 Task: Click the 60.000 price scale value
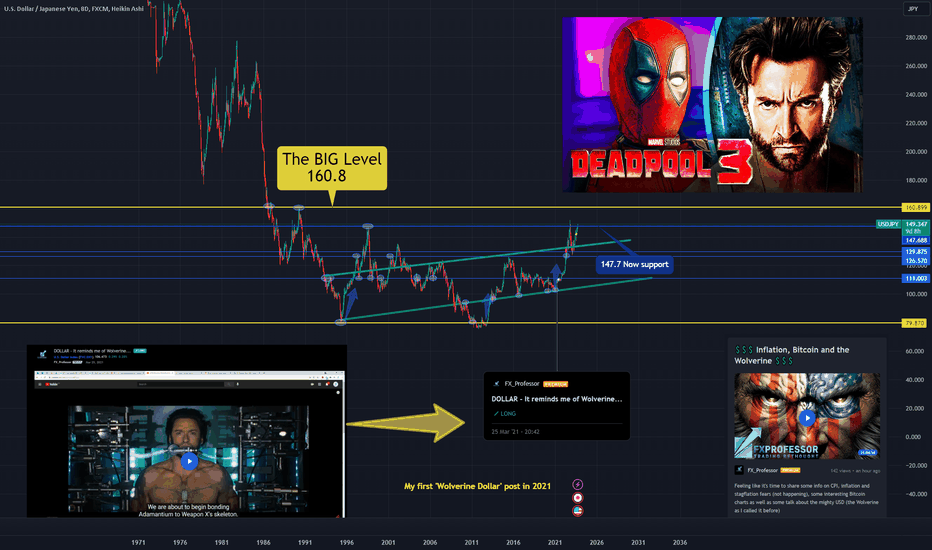coord(914,351)
